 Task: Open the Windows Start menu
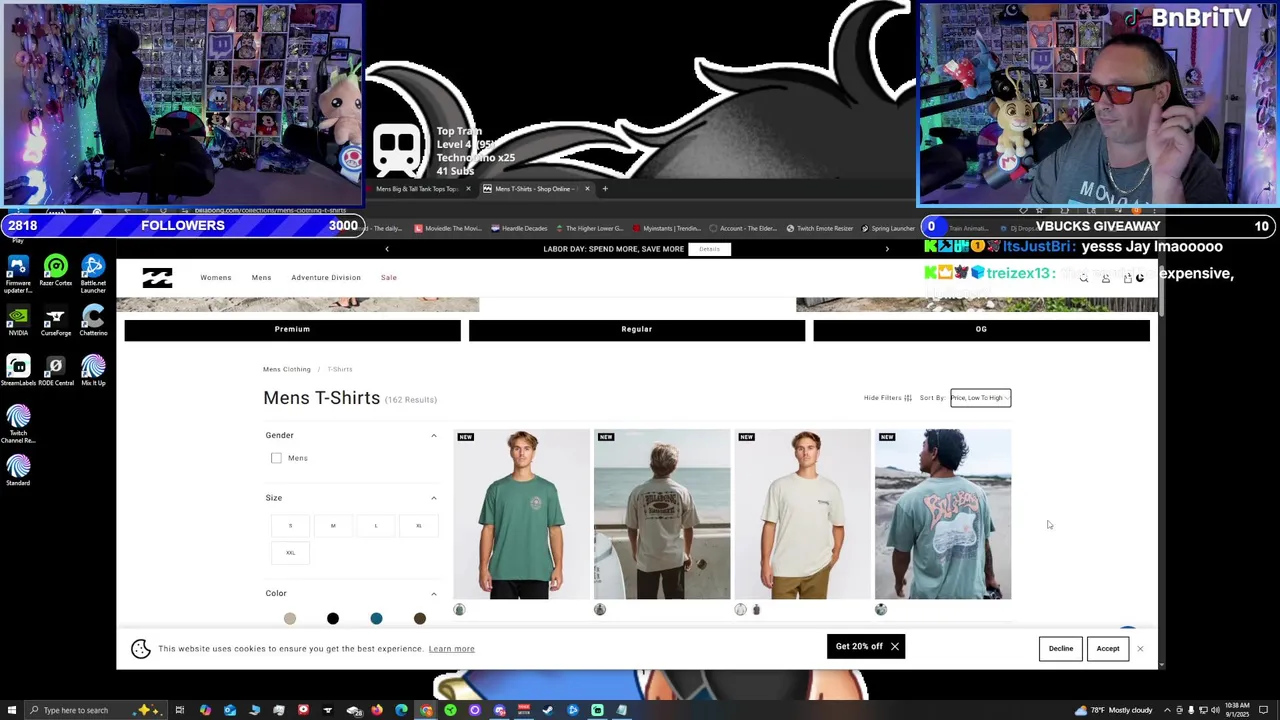click(x=10, y=710)
